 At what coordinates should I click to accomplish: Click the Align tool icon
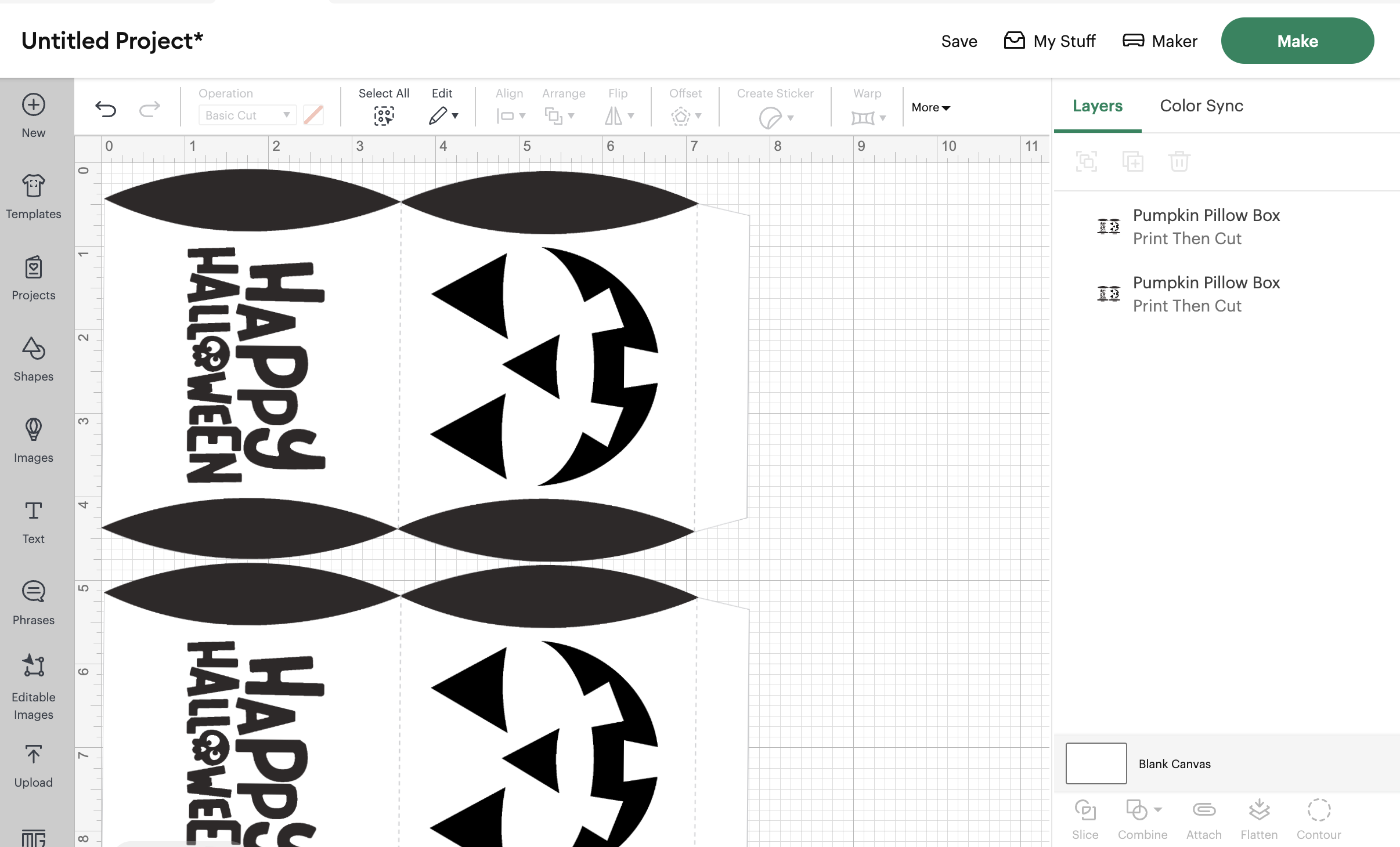(505, 116)
